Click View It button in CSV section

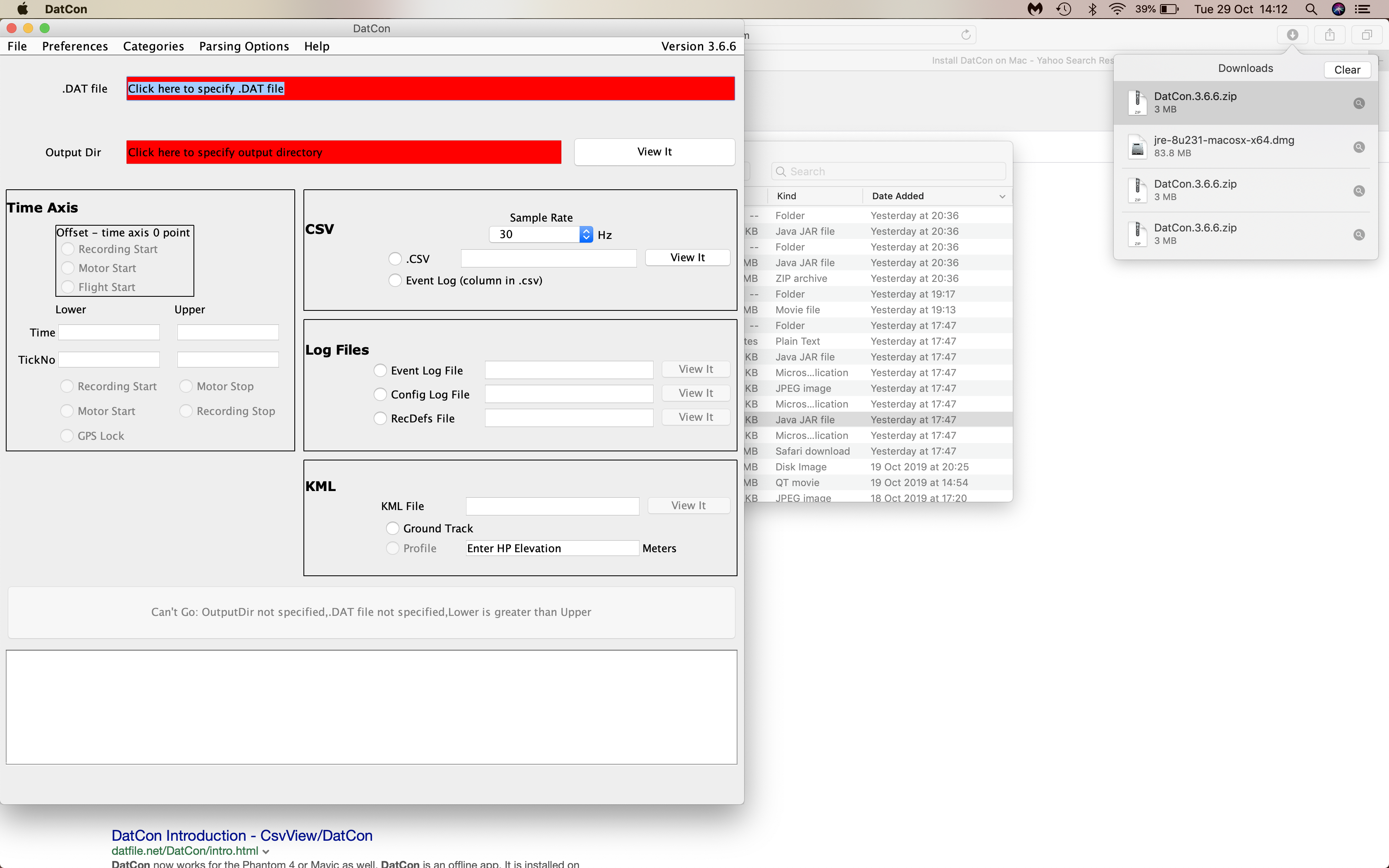coord(687,258)
